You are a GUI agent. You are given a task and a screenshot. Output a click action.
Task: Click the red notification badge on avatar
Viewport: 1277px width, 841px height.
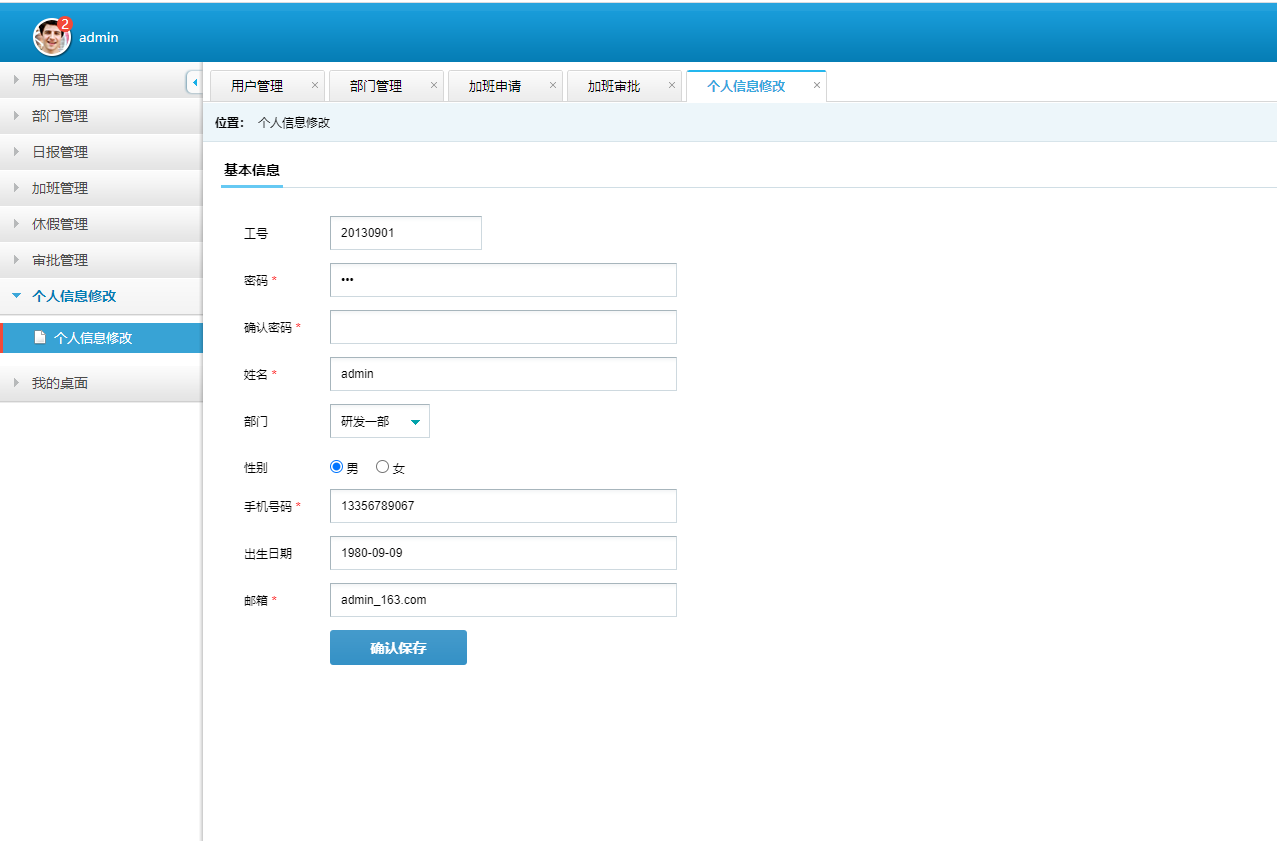65,23
